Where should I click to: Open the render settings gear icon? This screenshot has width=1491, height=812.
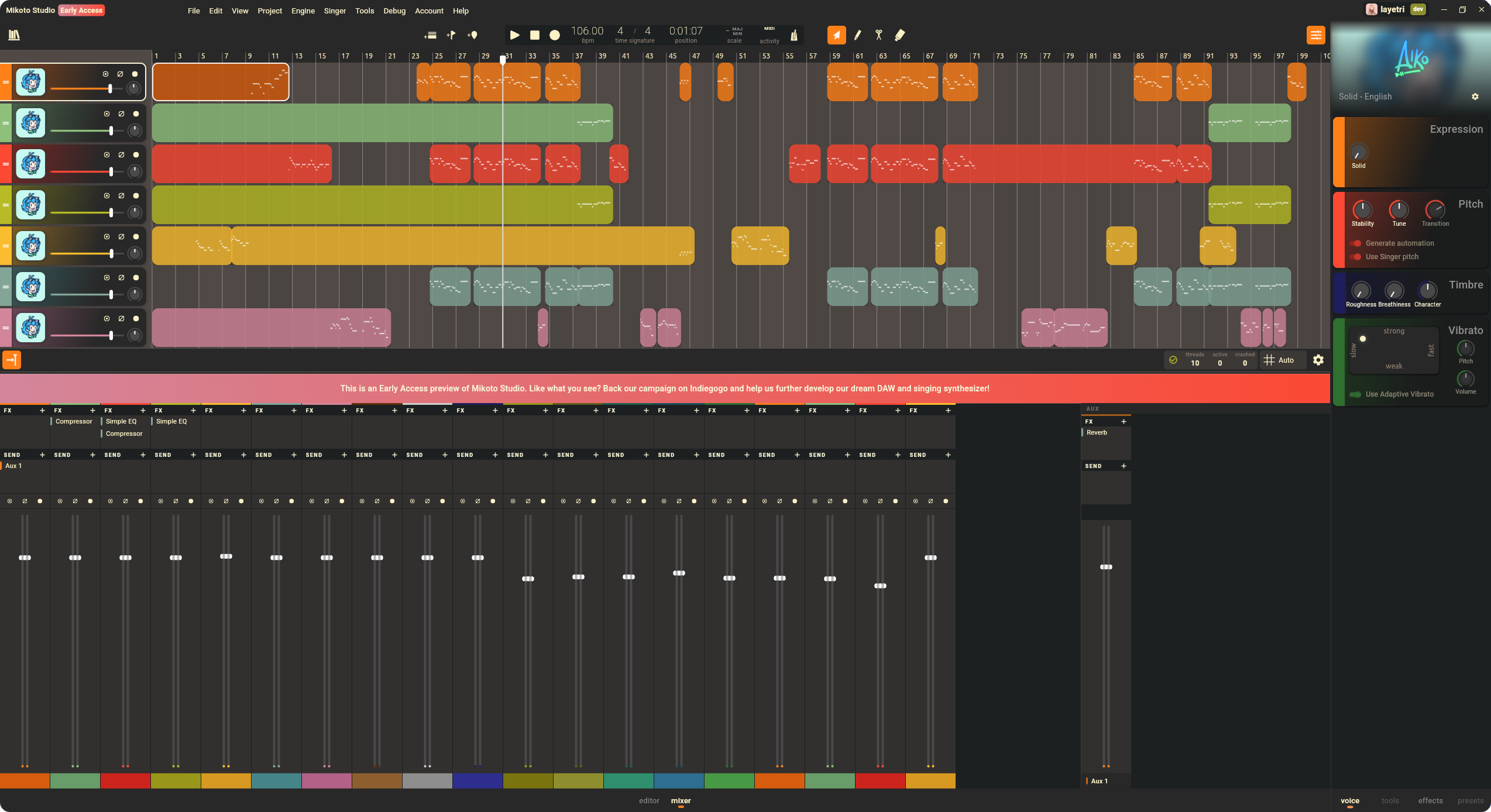pos(1318,360)
